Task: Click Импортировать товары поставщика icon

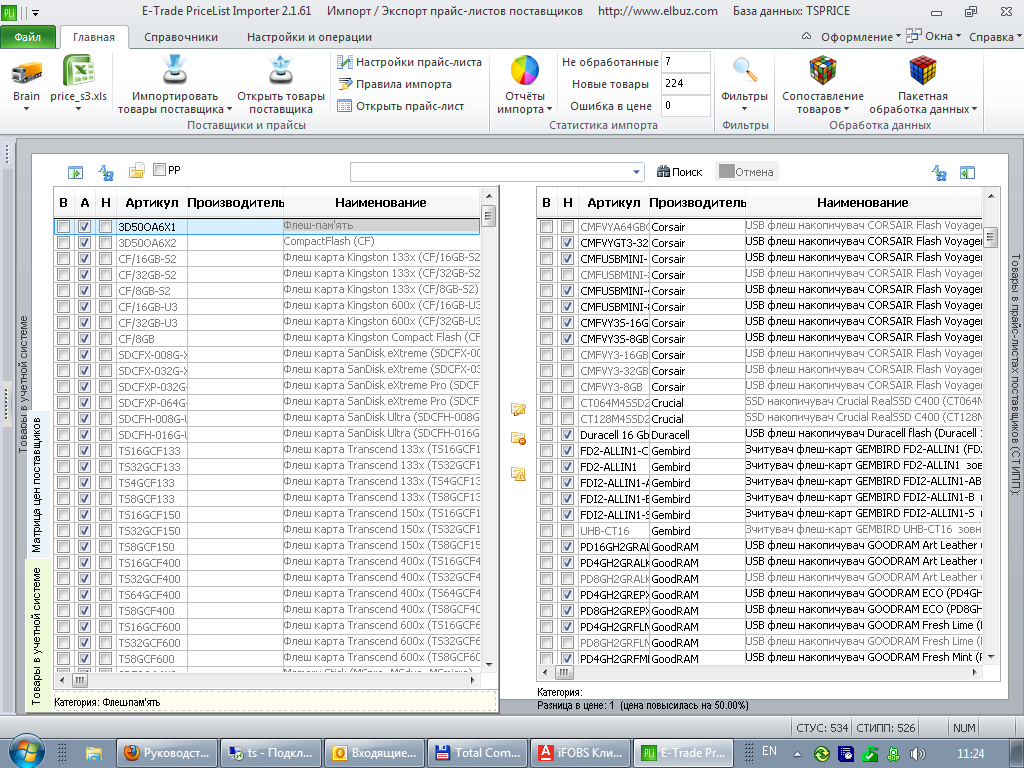Action: pyautogui.click(x=175, y=71)
